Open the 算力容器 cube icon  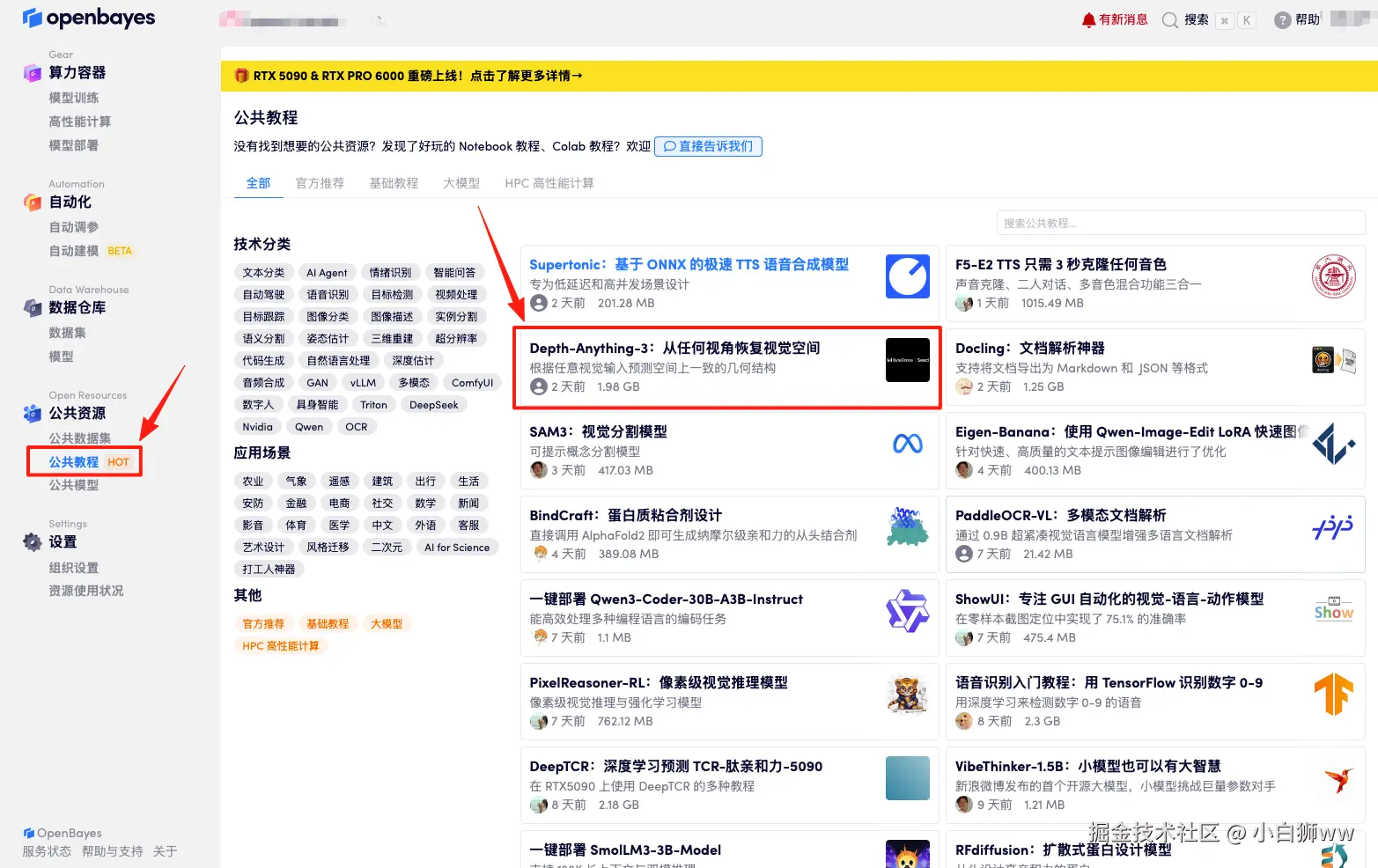pos(33,73)
